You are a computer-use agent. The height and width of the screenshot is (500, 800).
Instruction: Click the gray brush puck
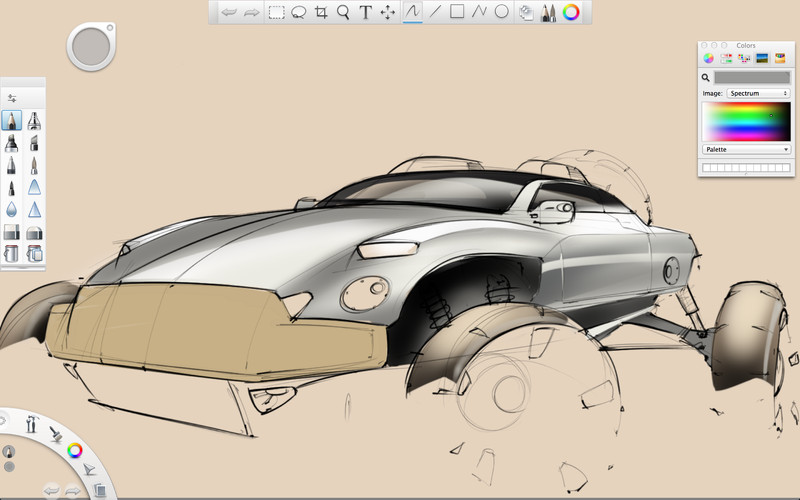point(92,46)
